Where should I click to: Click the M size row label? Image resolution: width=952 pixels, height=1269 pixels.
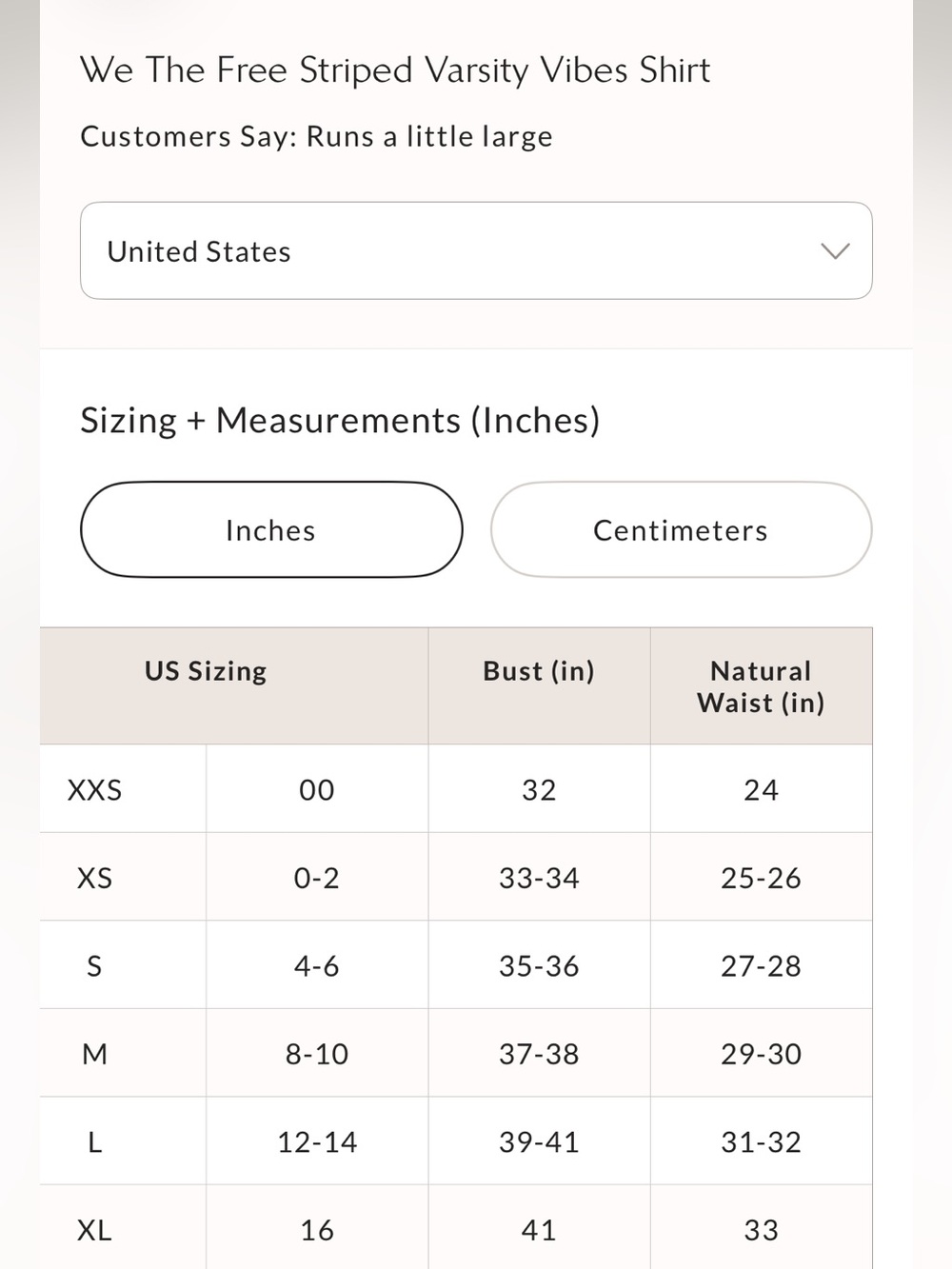click(94, 1054)
